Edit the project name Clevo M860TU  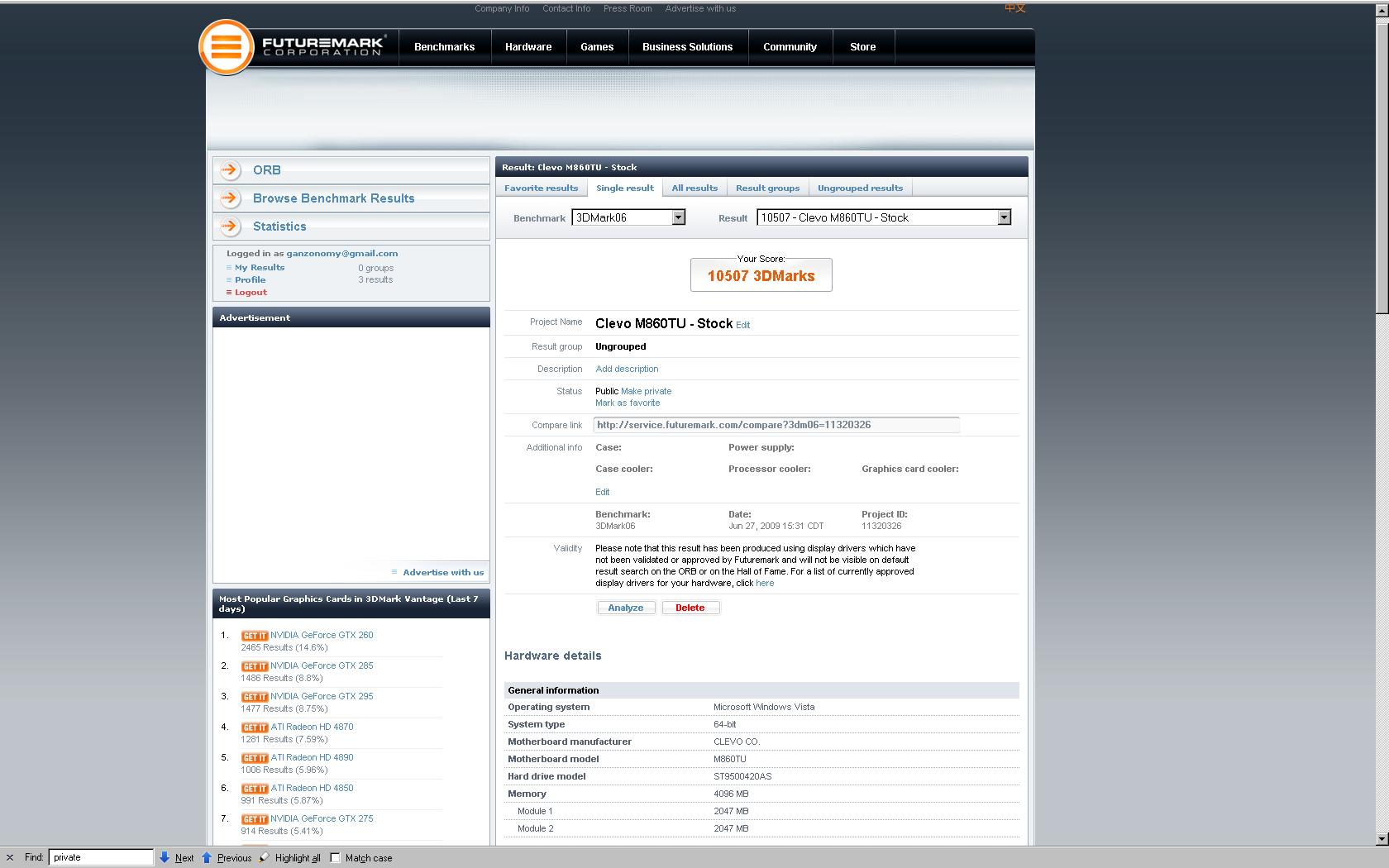tap(742, 325)
